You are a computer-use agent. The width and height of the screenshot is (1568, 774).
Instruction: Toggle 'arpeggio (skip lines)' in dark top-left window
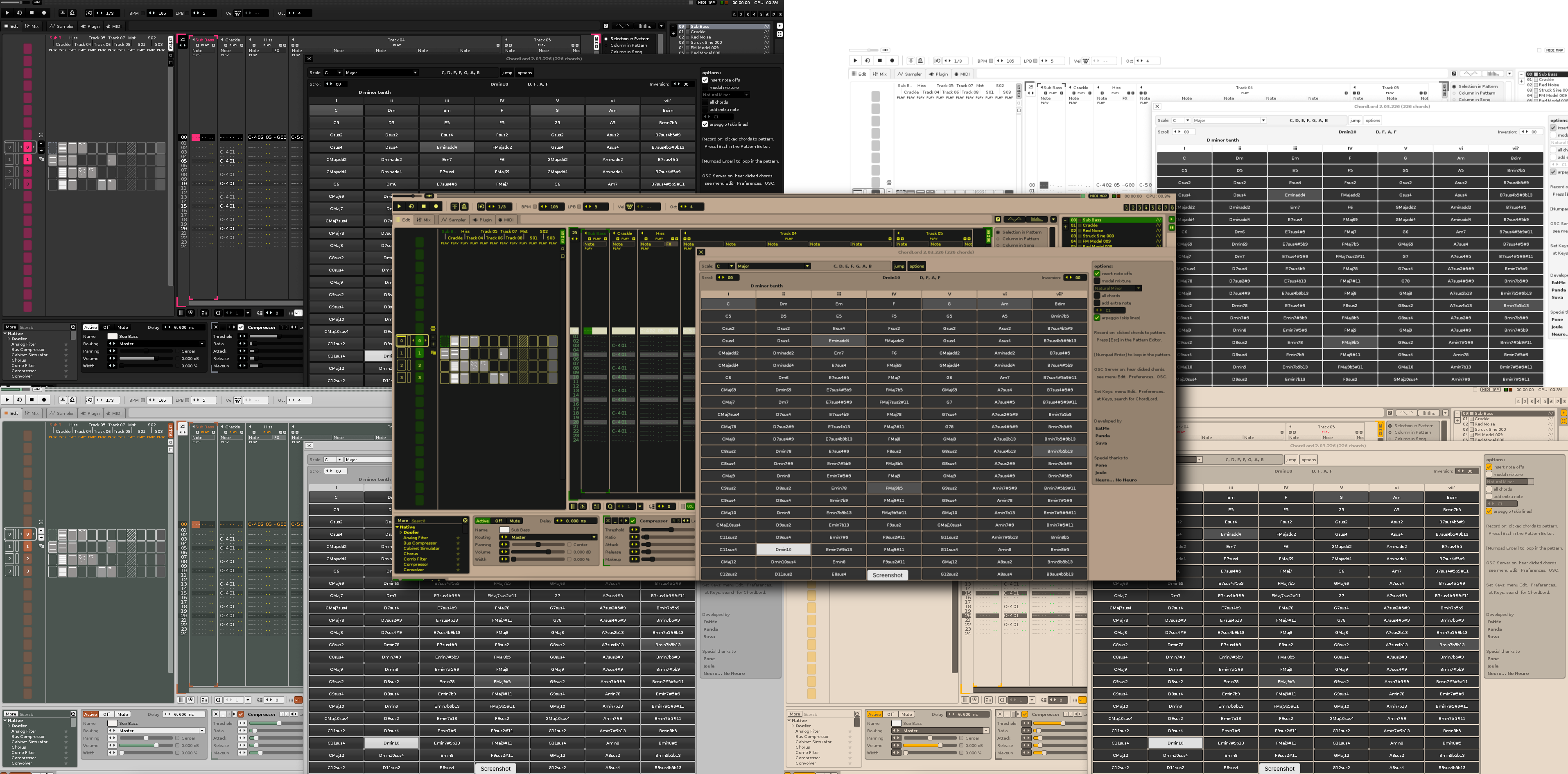(705, 124)
